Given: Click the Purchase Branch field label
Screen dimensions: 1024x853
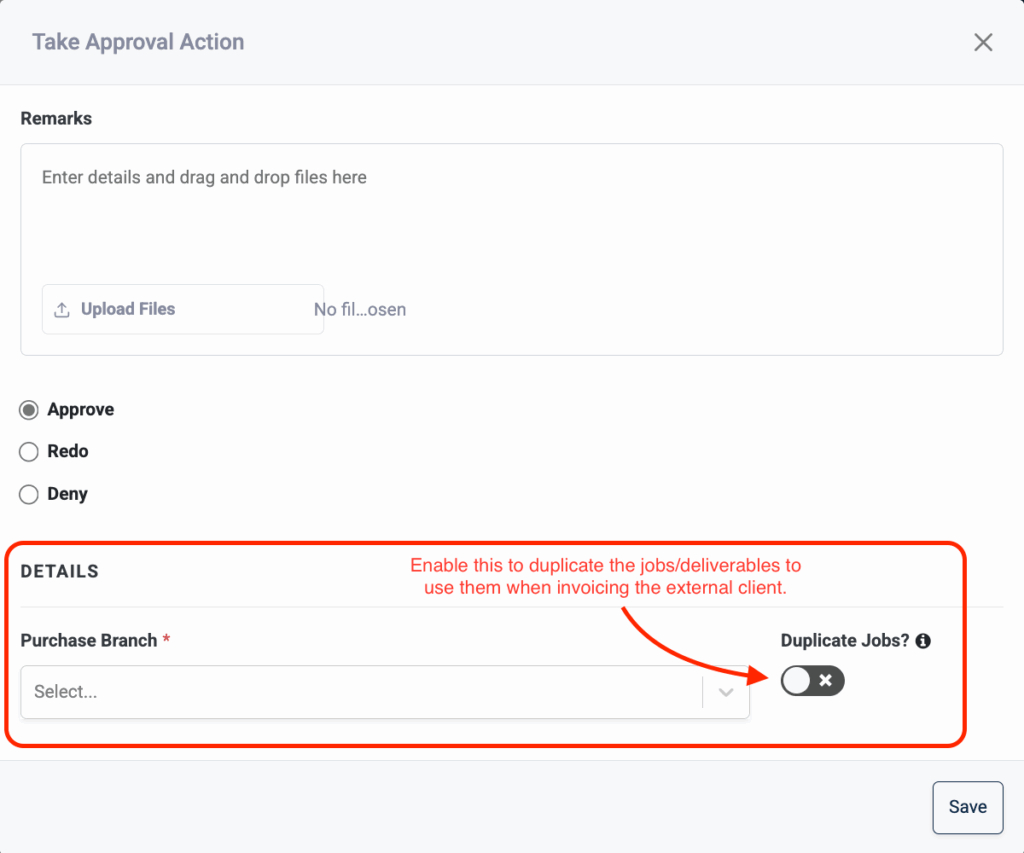Looking at the screenshot, I should [89, 641].
